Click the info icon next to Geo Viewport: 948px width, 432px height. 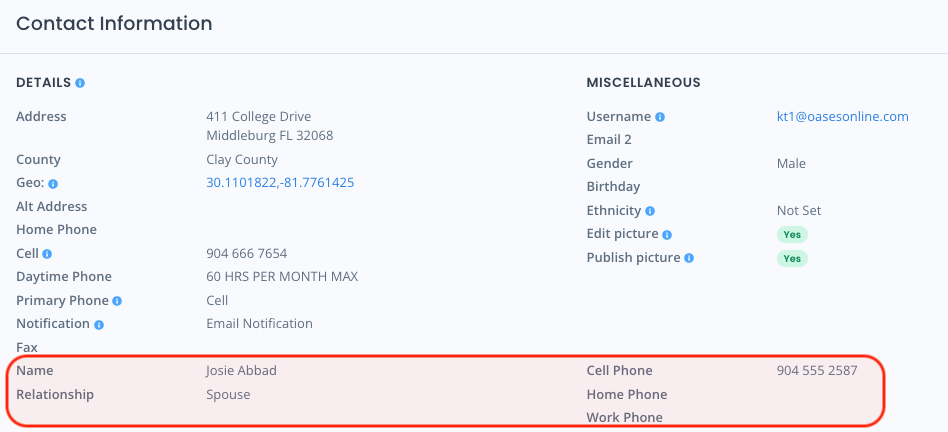click(53, 184)
